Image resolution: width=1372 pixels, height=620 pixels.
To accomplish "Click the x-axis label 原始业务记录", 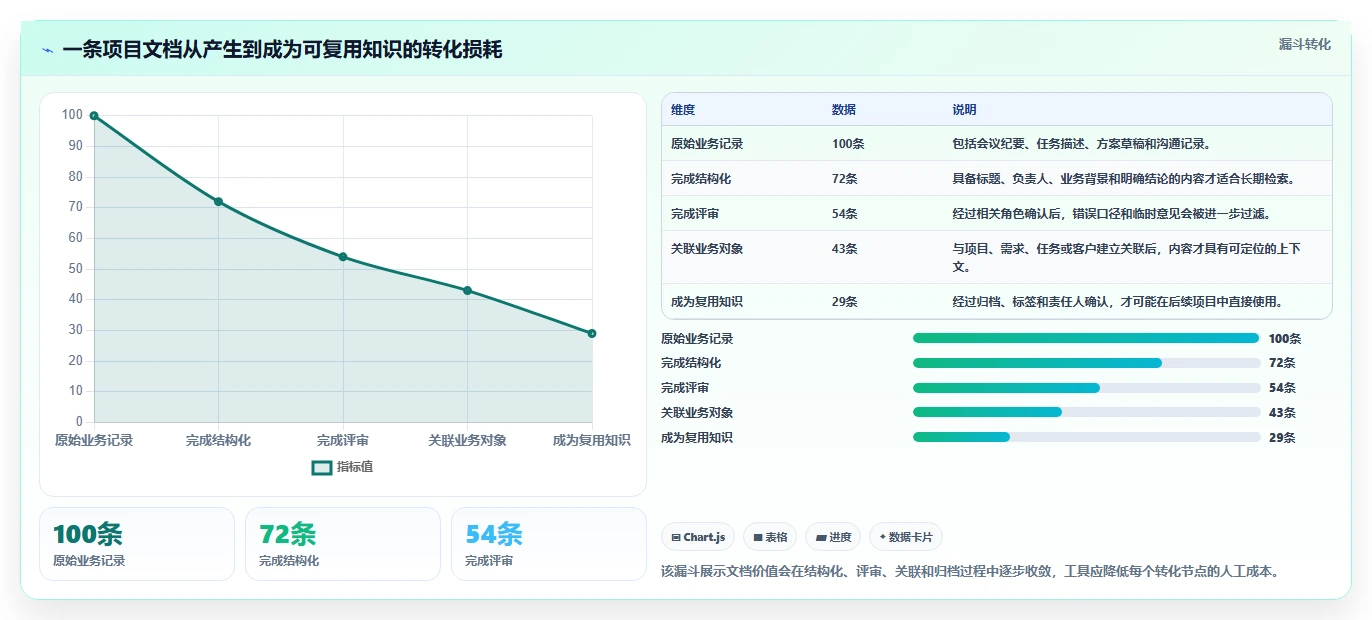I will (x=94, y=441).
